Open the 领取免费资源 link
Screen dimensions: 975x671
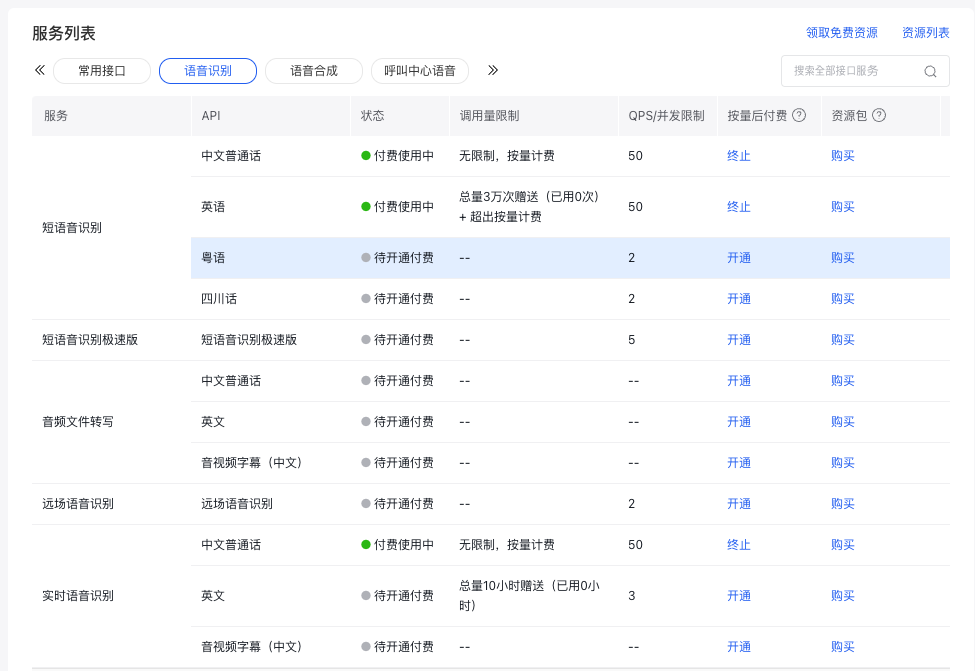[x=841, y=32]
